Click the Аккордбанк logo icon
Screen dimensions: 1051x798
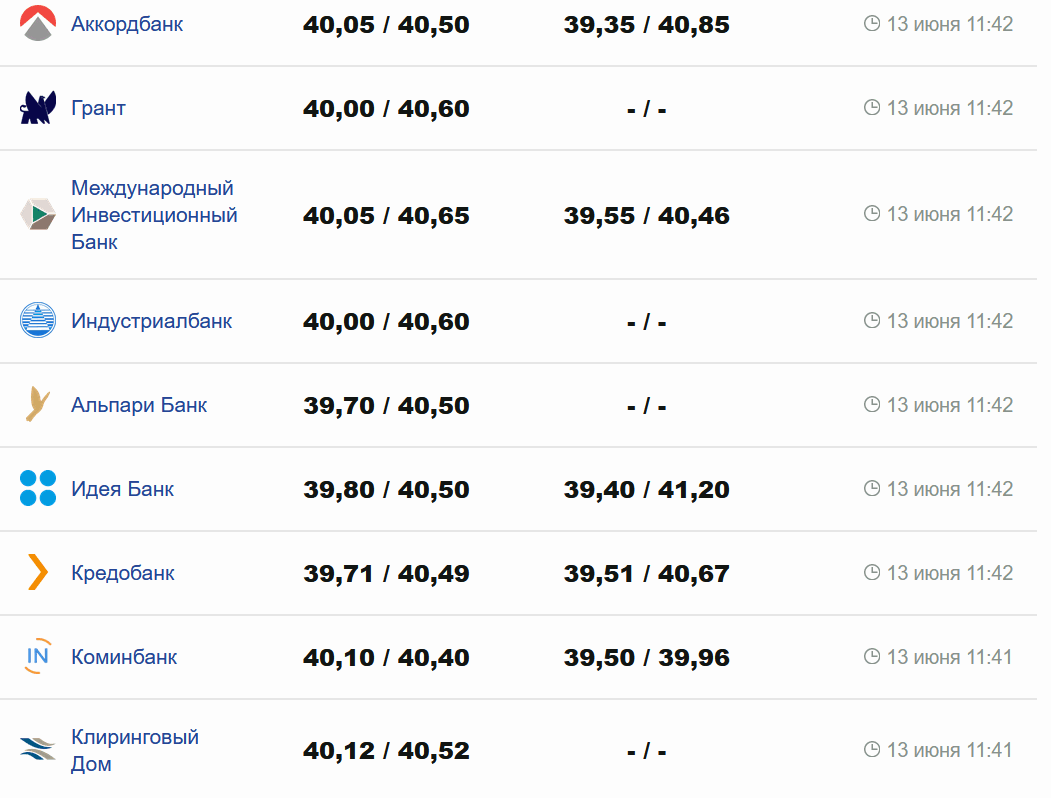(38, 23)
